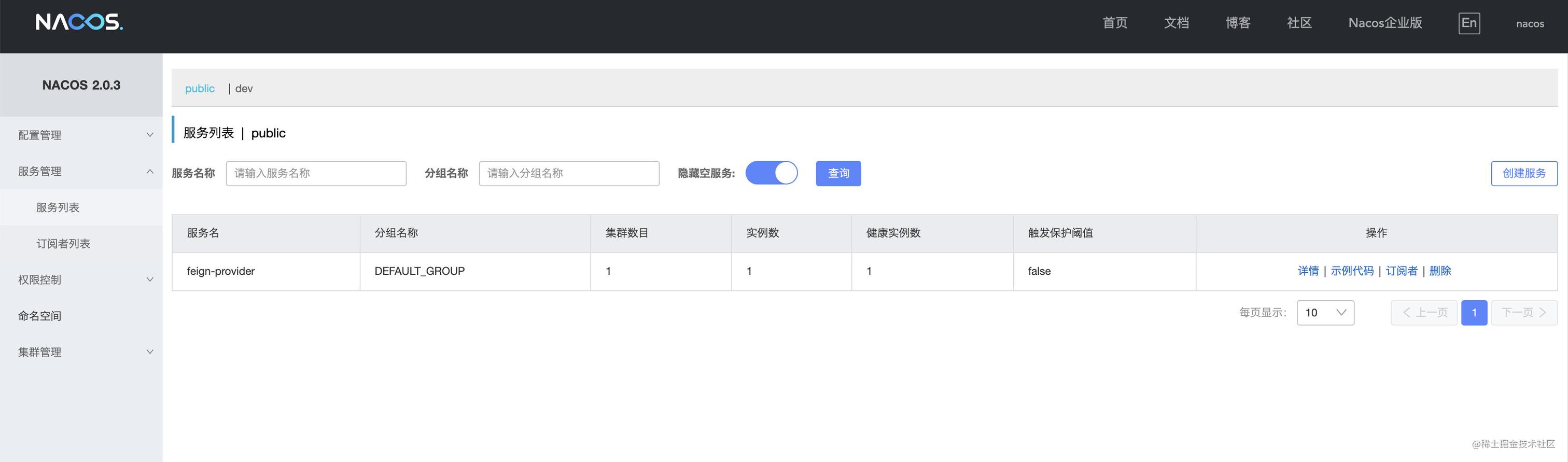This screenshot has width=1568, height=462.
Task: Click 删除 for feign-provider
Action: (x=1440, y=271)
